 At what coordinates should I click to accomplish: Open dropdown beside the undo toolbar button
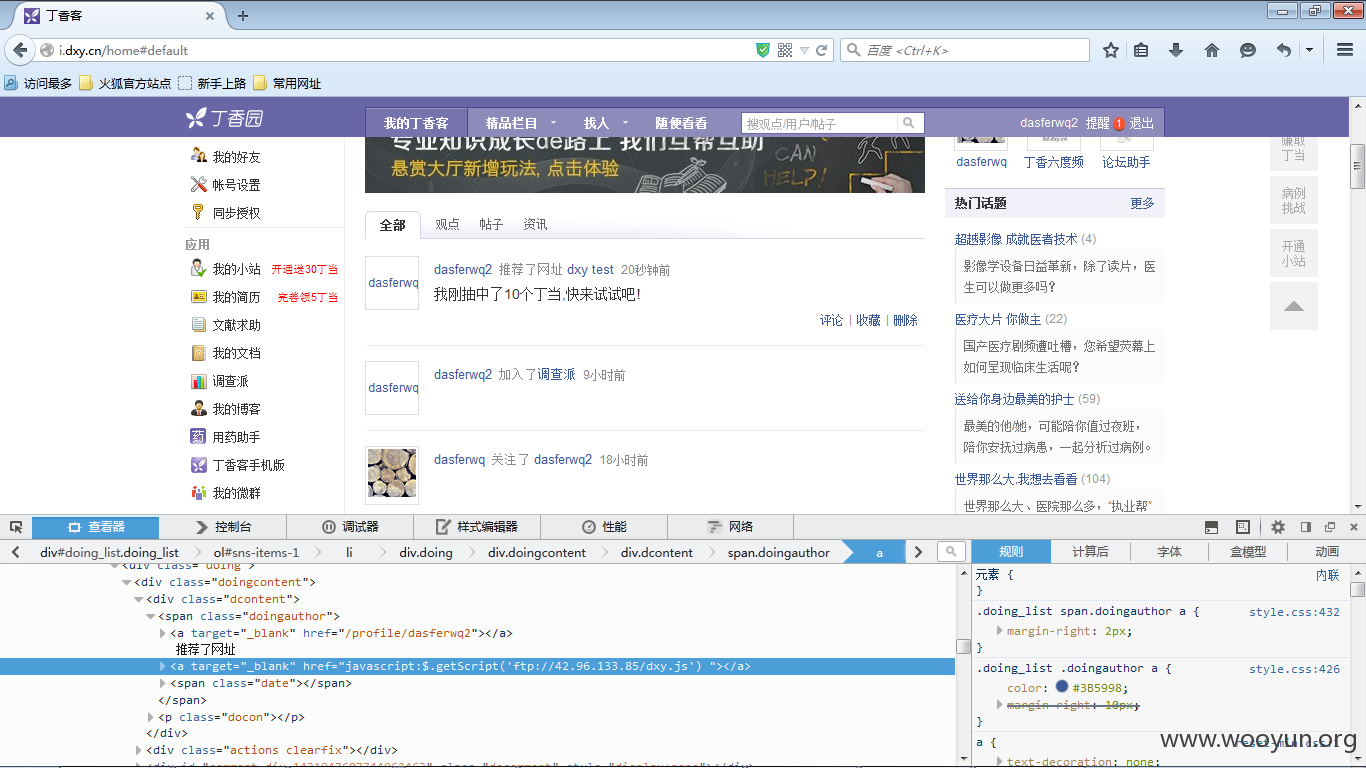tap(1309, 50)
